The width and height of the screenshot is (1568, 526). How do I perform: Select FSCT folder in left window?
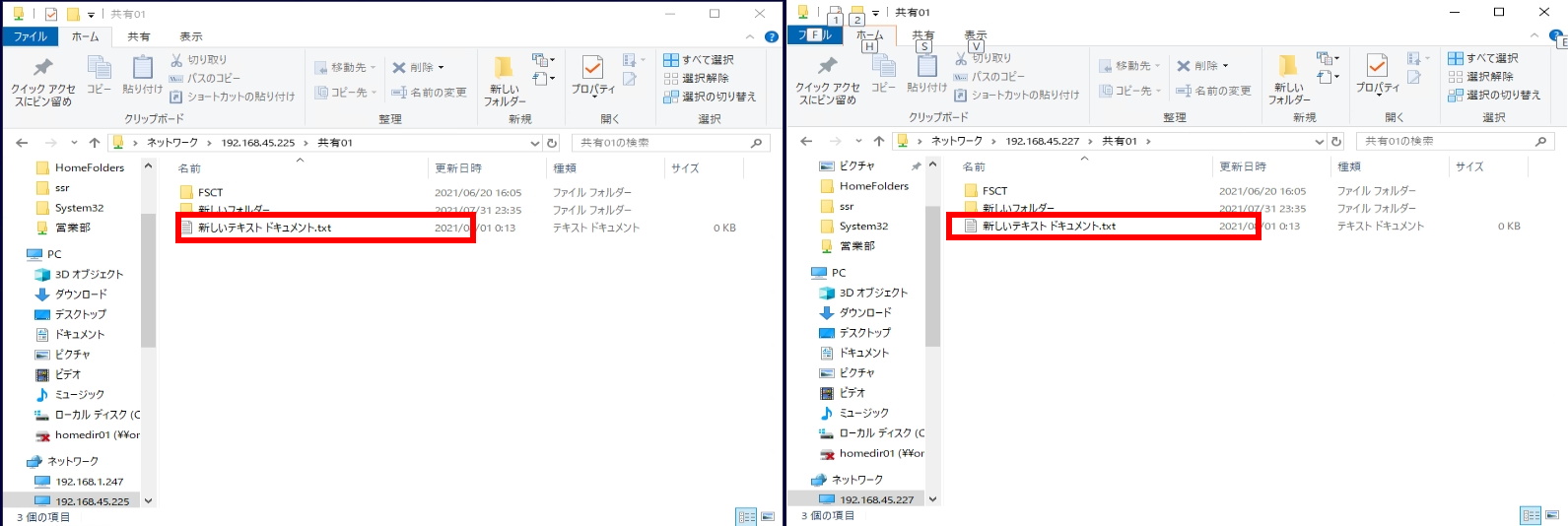click(210, 192)
